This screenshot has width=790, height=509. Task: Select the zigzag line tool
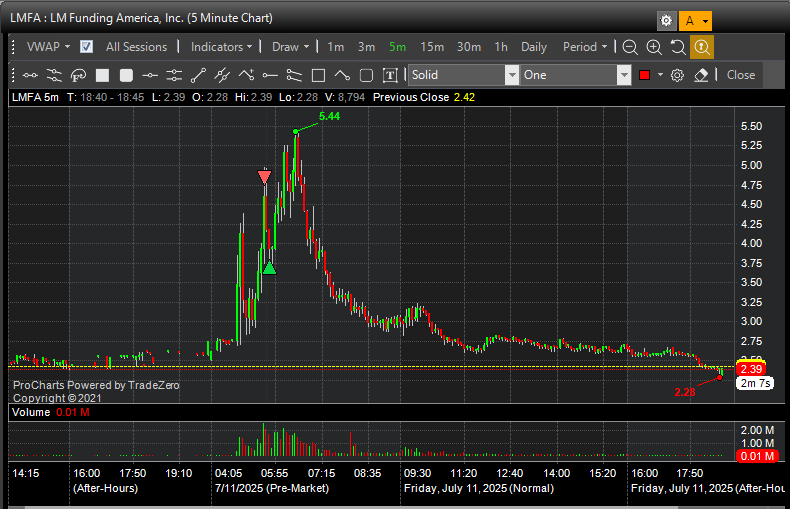tap(342, 75)
